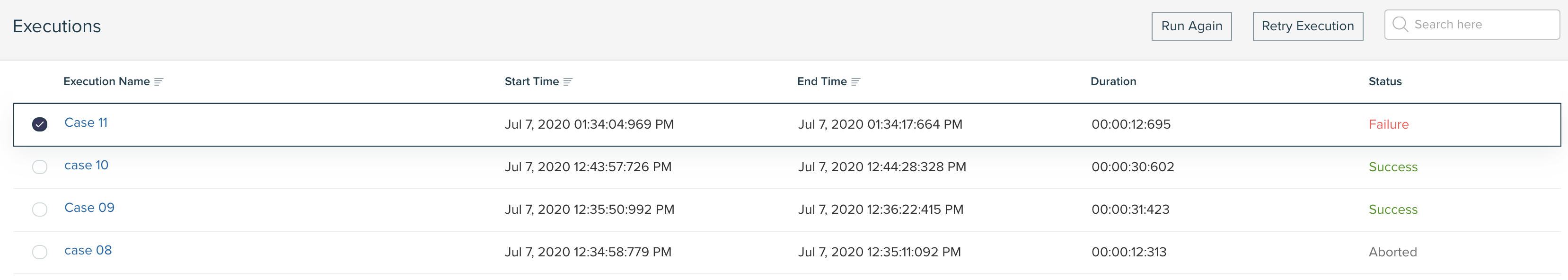Open the Case 09 execution link
This screenshot has height=280, width=1568.
tap(89, 208)
